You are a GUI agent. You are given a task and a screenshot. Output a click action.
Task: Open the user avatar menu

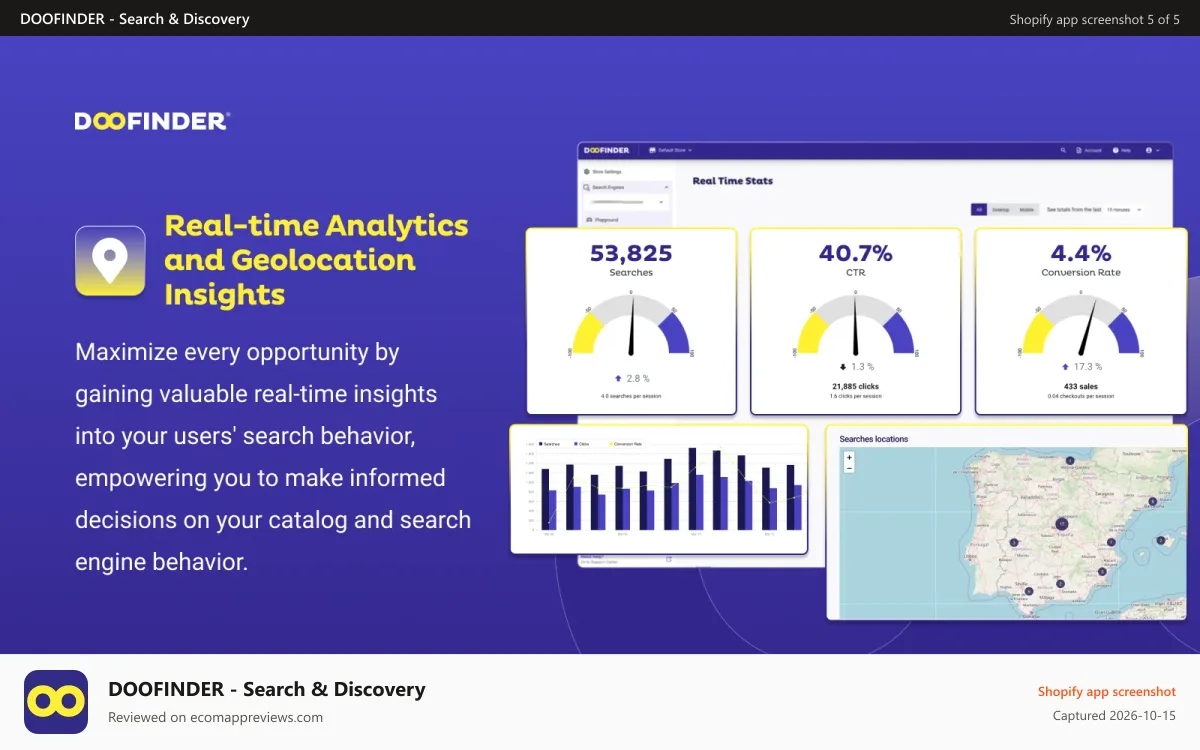pyautogui.click(x=1152, y=150)
